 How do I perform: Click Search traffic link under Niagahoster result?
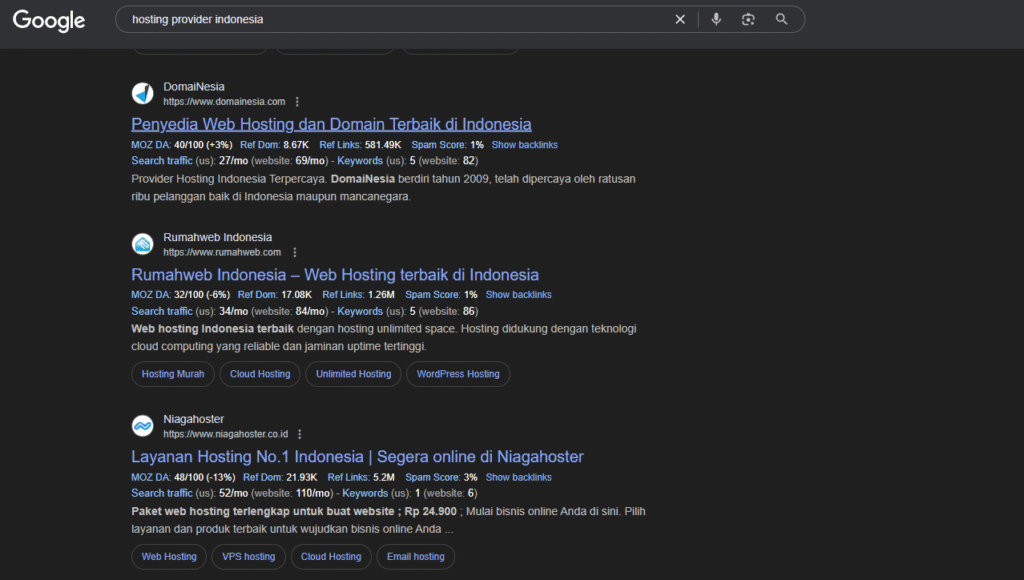coord(162,493)
